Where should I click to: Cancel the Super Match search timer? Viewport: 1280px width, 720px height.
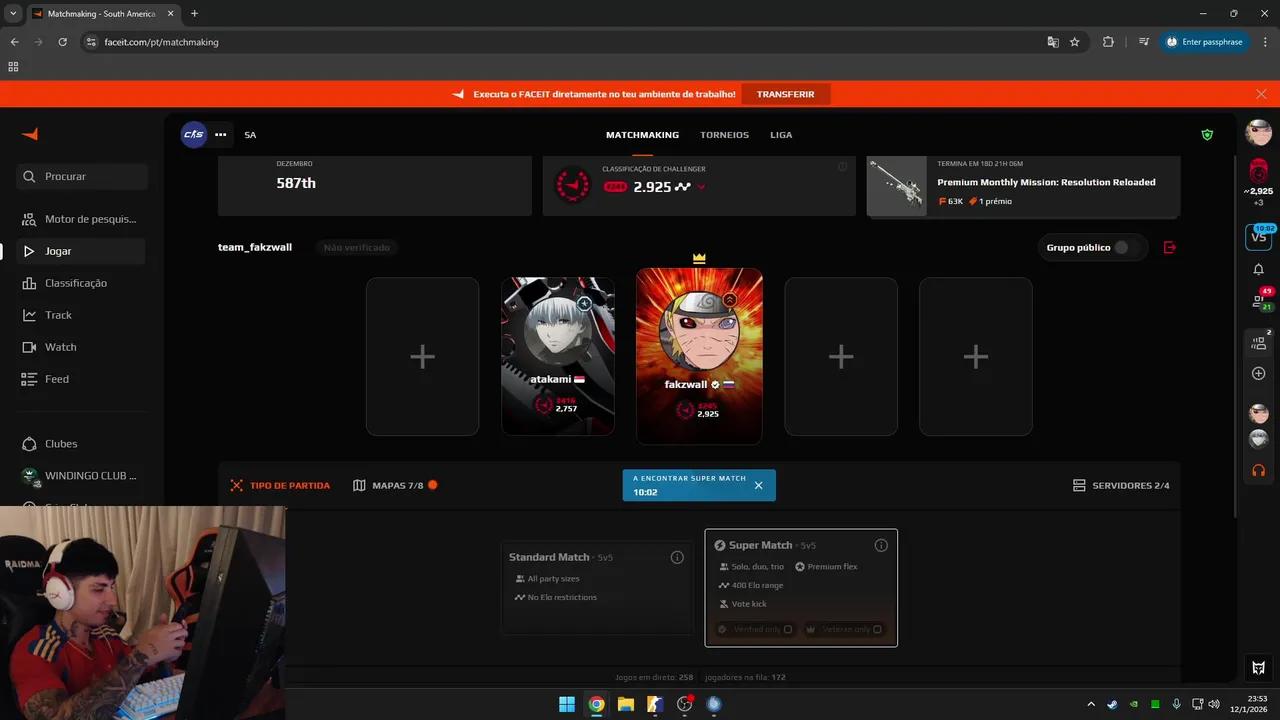758,485
